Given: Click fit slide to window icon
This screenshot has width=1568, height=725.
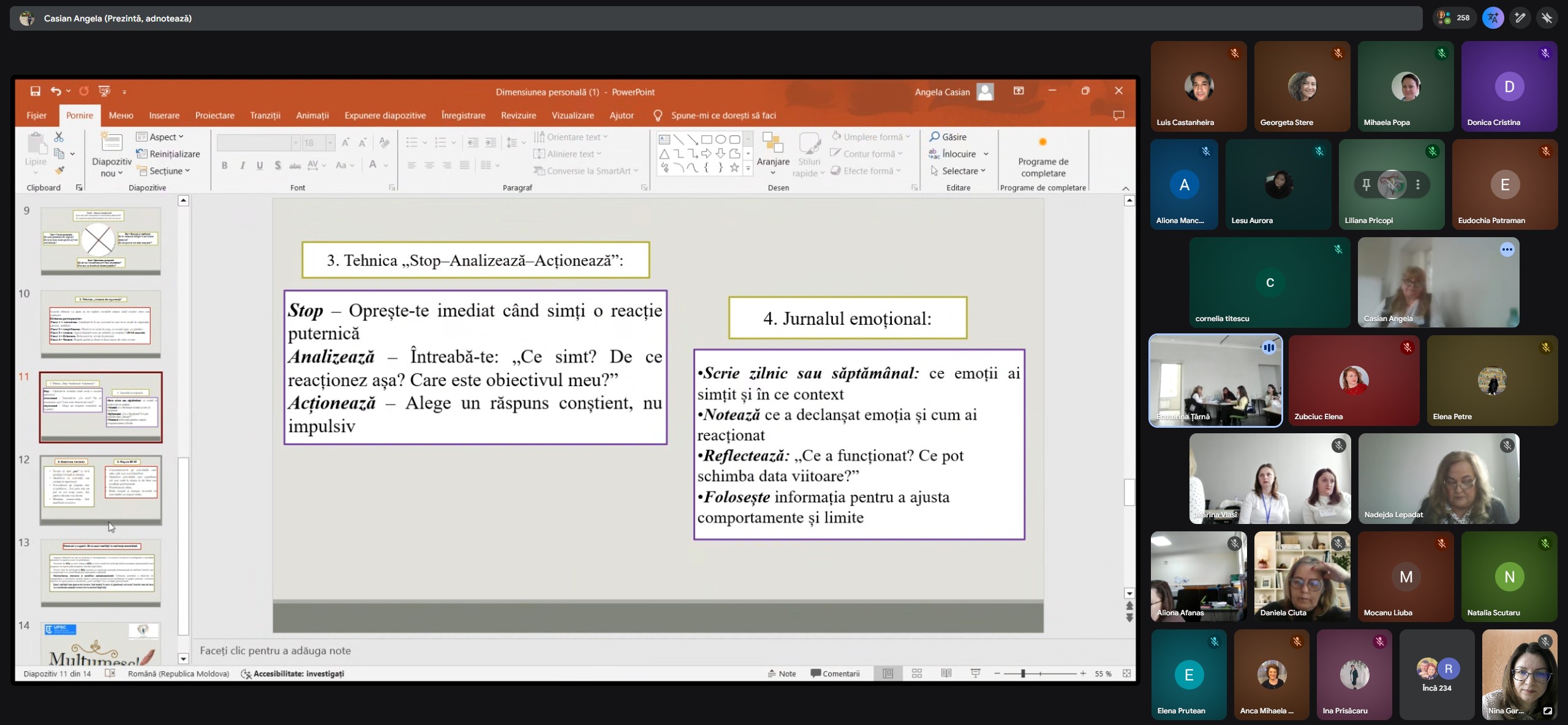Looking at the screenshot, I should 1126,674.
